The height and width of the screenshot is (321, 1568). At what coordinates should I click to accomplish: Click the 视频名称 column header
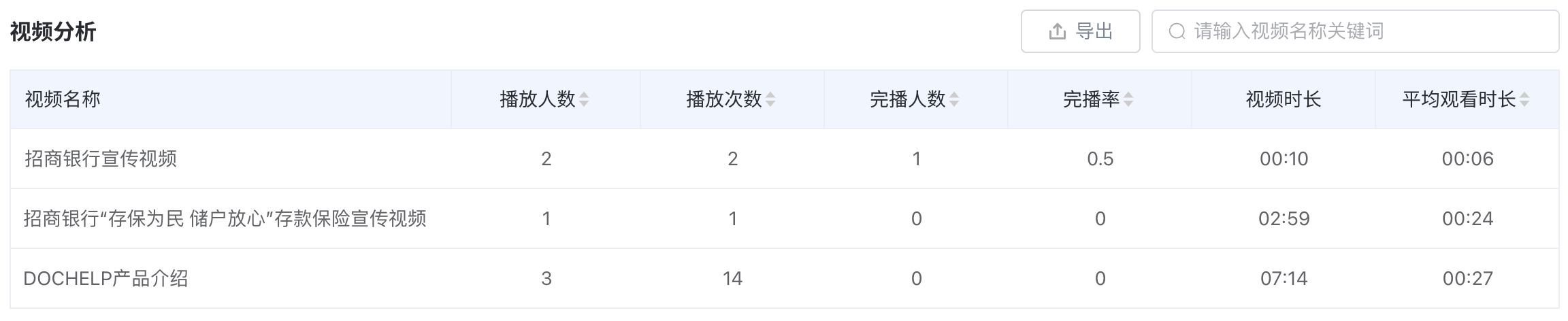[x=63, y=100]
